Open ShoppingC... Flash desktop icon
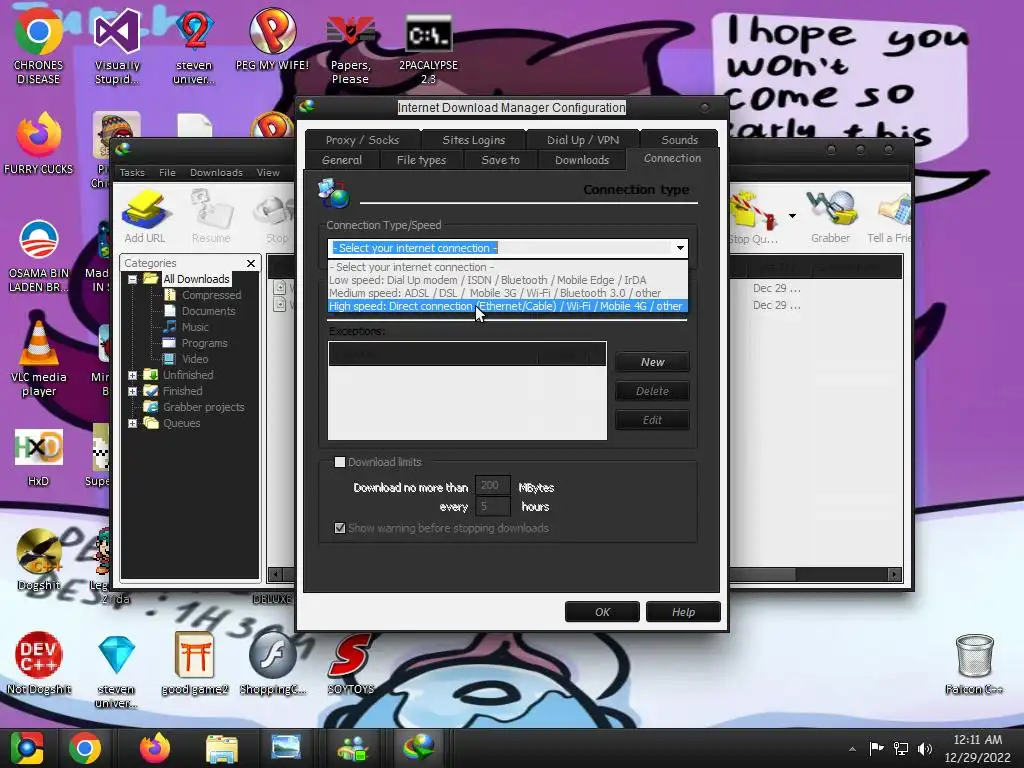This screenshot has width=1024, height=768. [x=272, y=662]
